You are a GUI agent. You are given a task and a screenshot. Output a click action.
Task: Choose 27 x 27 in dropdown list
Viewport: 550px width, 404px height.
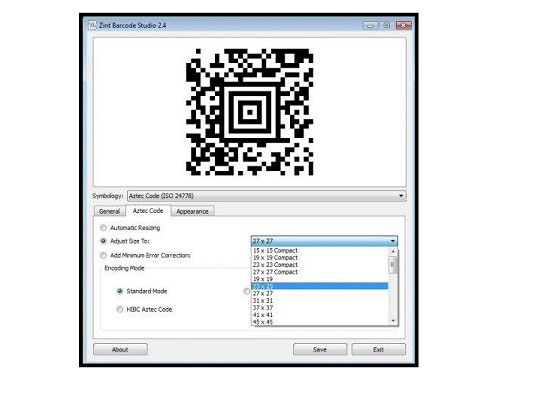(320, 294)
